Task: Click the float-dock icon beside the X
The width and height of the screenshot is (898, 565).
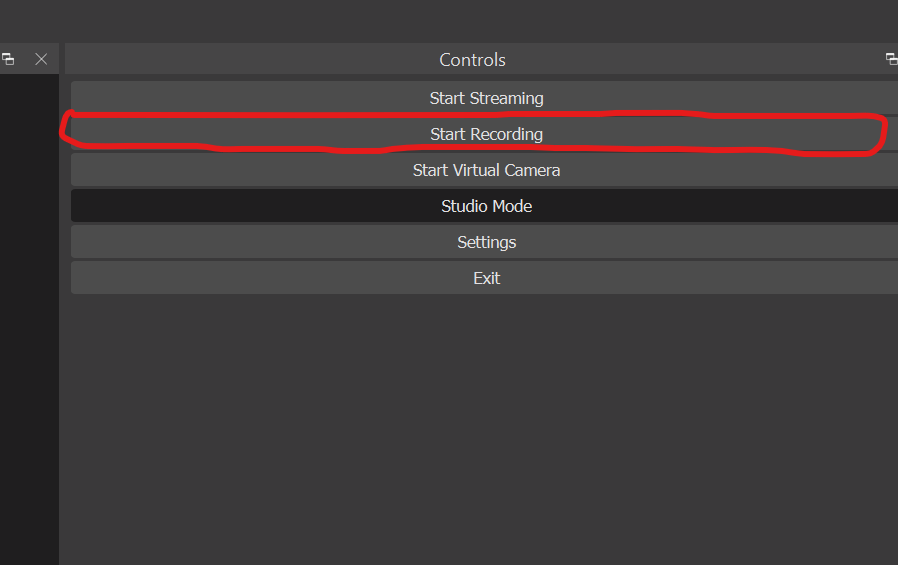Action: pos(8,59)
